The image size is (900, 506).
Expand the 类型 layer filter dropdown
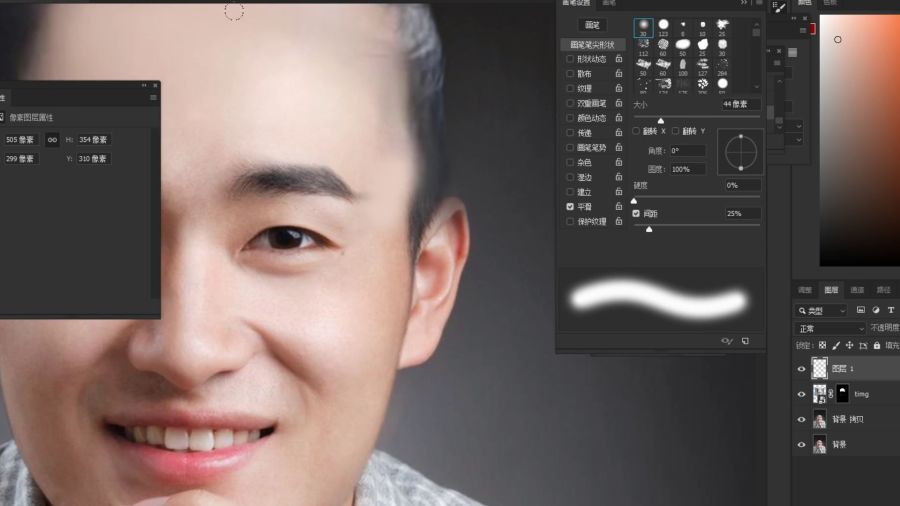click(x=822, y=311)
